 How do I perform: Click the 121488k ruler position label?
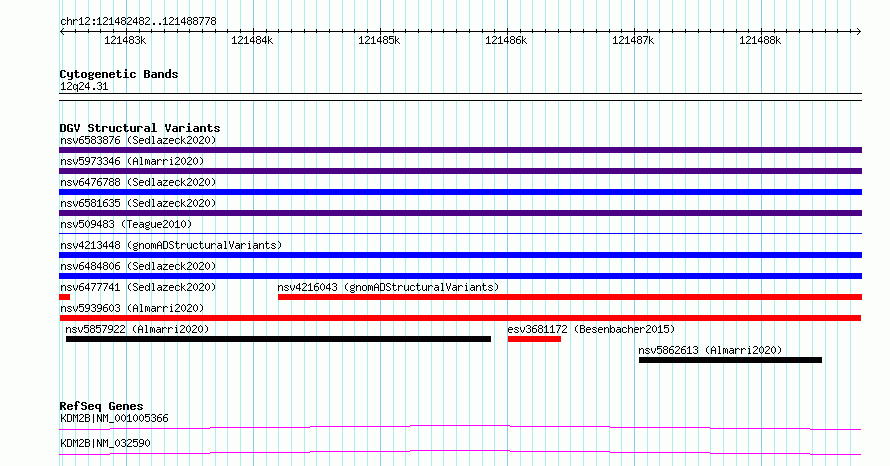coord(760,41)
